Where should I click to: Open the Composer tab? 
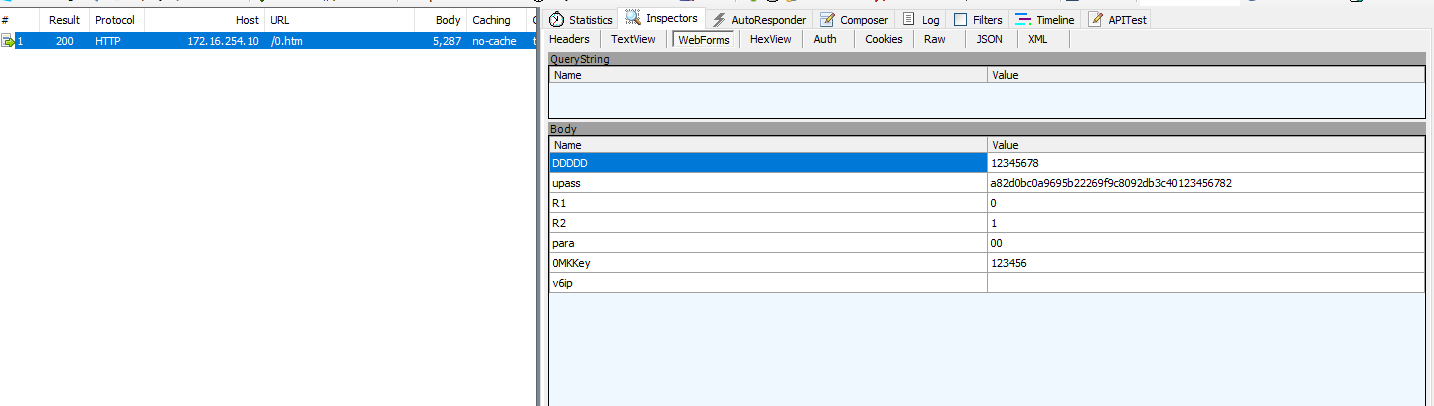tap(853, 19)
